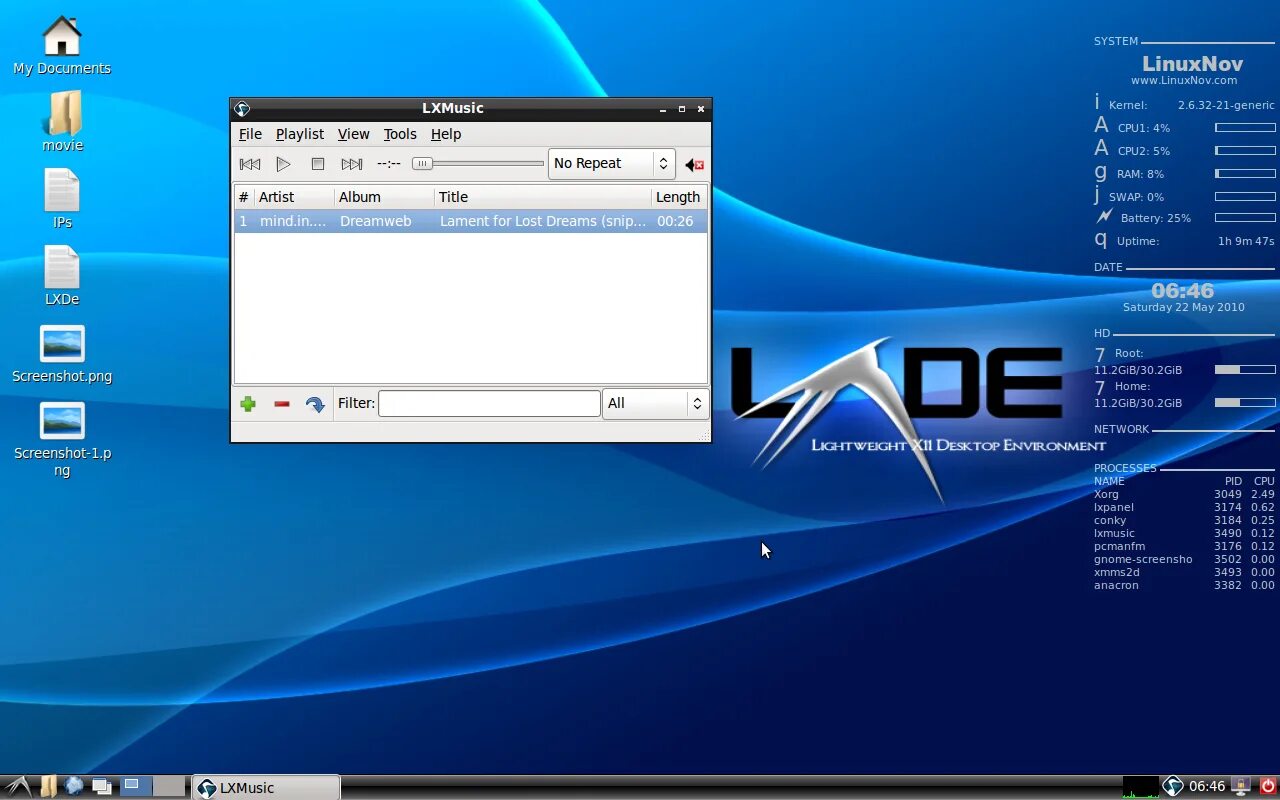The height and width of the screenshot is (800, 1280).
Task: Click the # column header
Action: 244,197
